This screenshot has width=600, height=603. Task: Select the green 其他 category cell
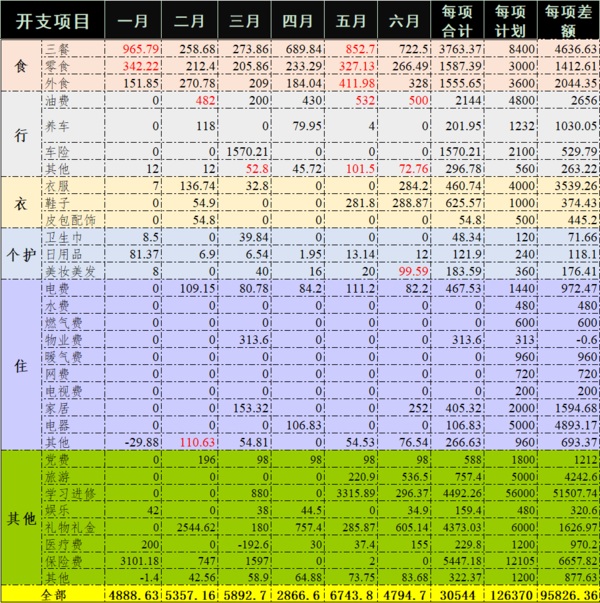point(21,518)
